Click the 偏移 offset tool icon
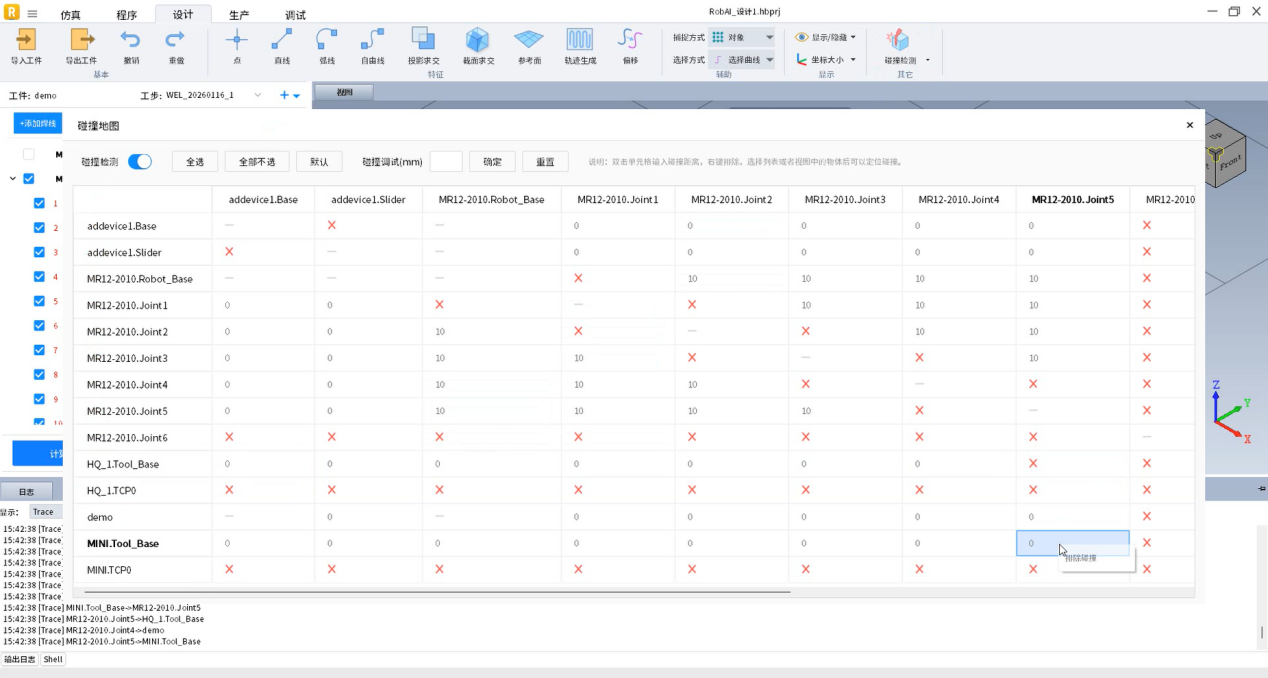Viewport: 1268px width, 678px height. [629, 41]
